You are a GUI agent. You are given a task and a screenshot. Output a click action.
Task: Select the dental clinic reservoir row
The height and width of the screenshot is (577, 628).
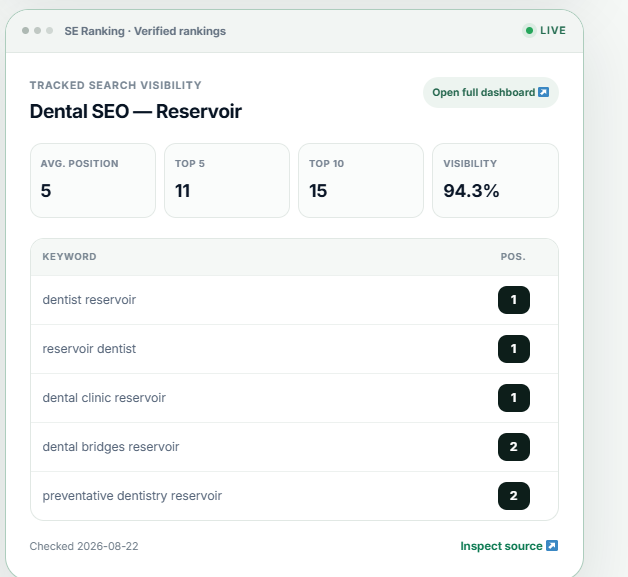coord(294,398)
